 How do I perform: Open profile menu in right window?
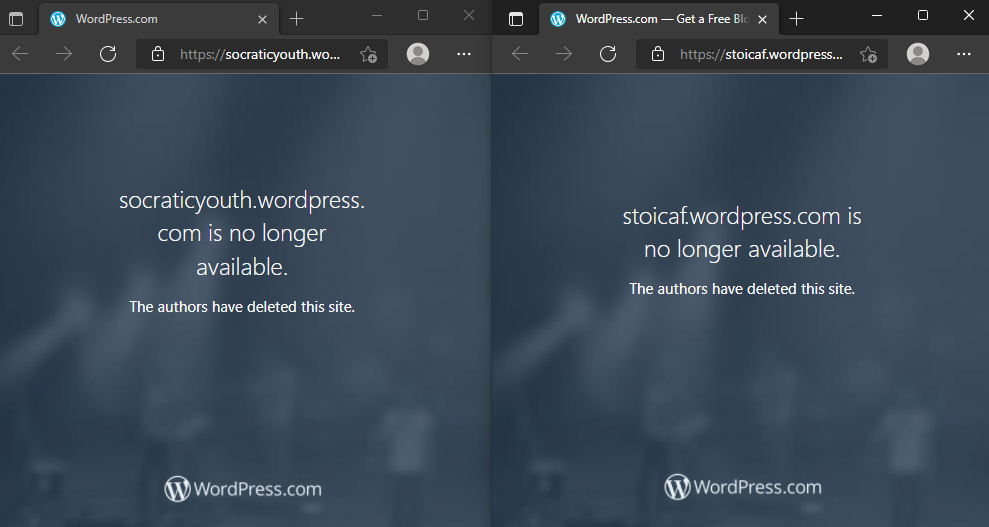pos(918,54)
